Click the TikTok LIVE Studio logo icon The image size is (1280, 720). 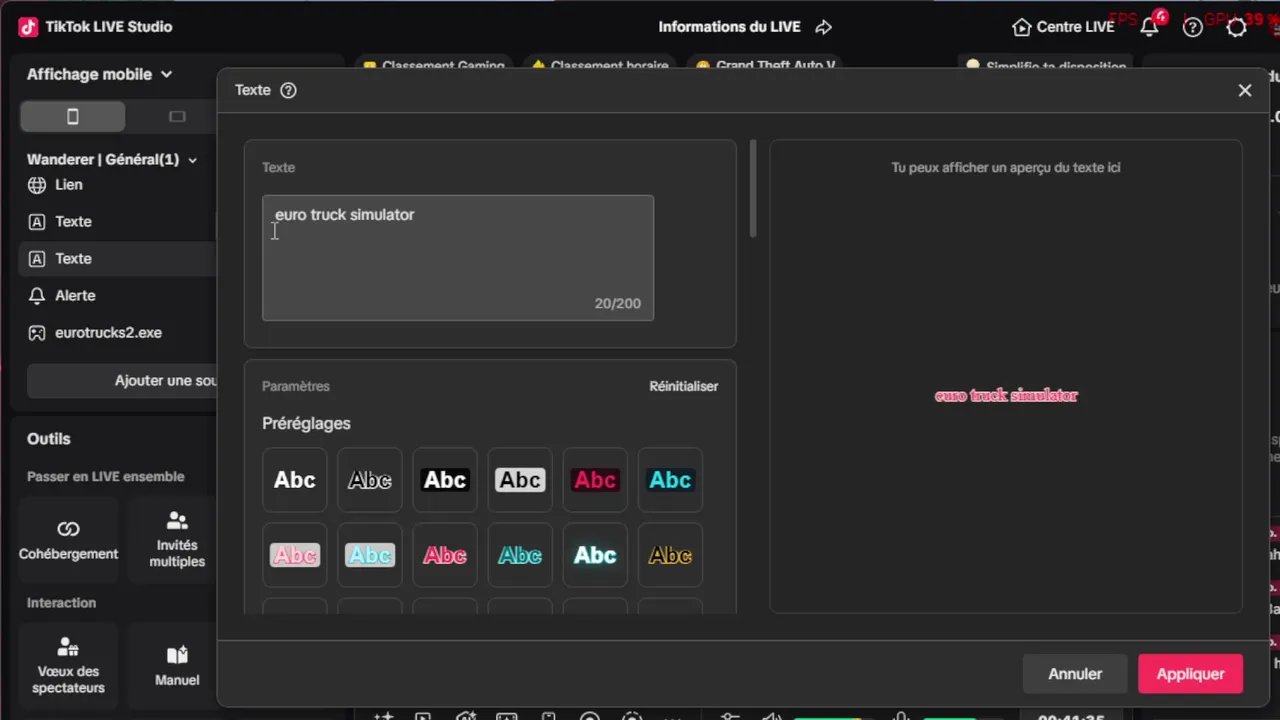pyautogui.click(x=28, y=27)
